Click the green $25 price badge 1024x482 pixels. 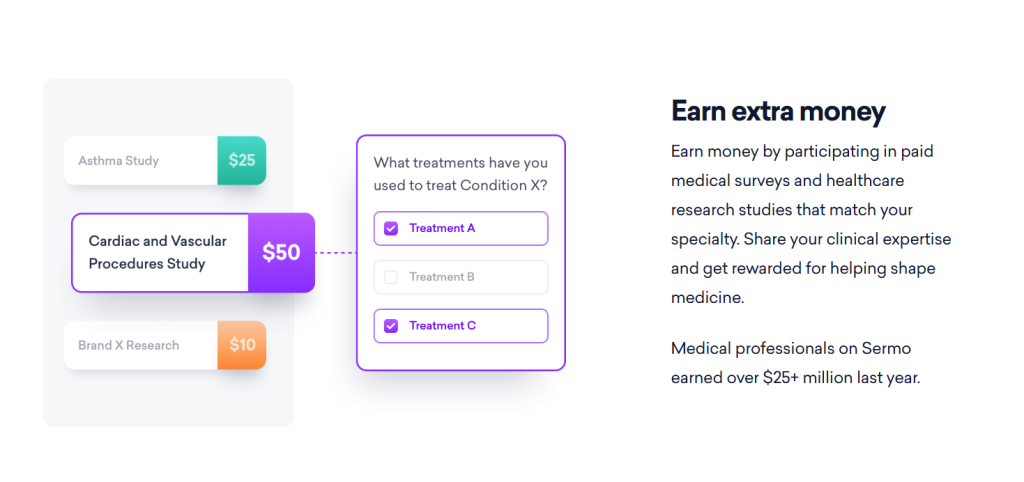point(242,161)
